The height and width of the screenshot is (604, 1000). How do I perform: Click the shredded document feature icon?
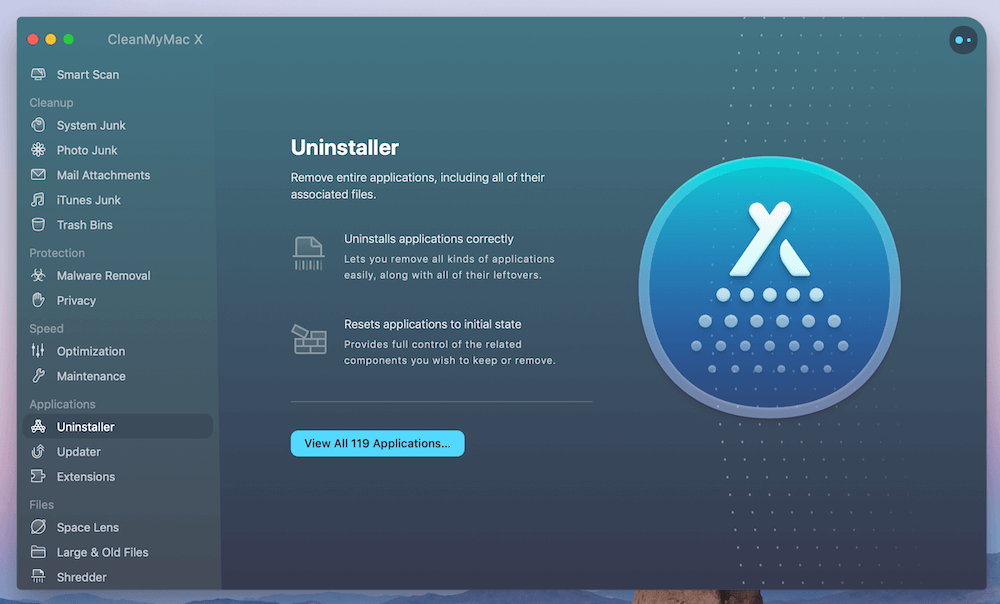[x=309, y=253]
